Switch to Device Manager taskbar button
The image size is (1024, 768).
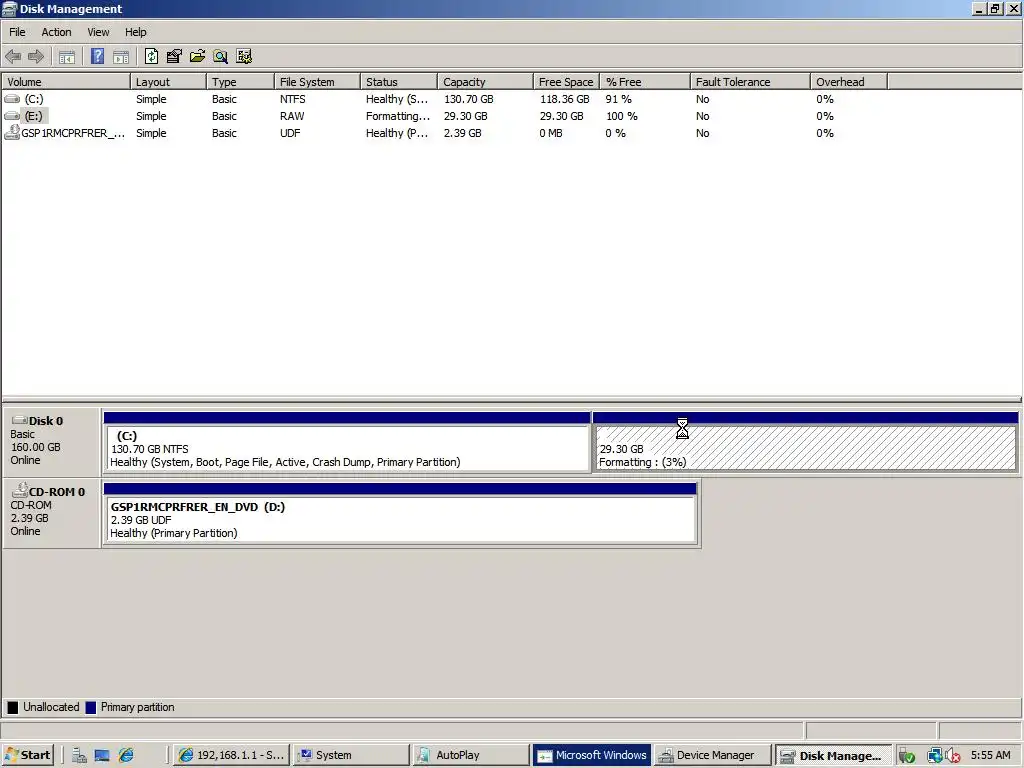point(711,755)
